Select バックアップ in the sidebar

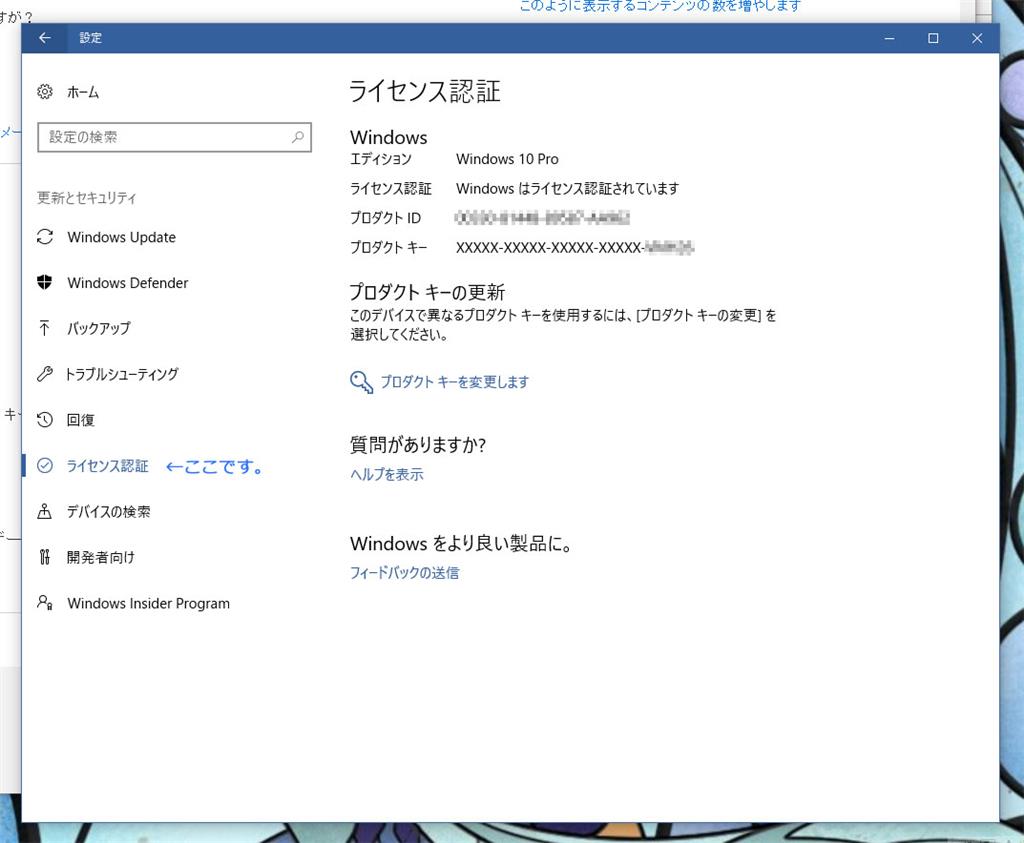click(x=99, y=328)
